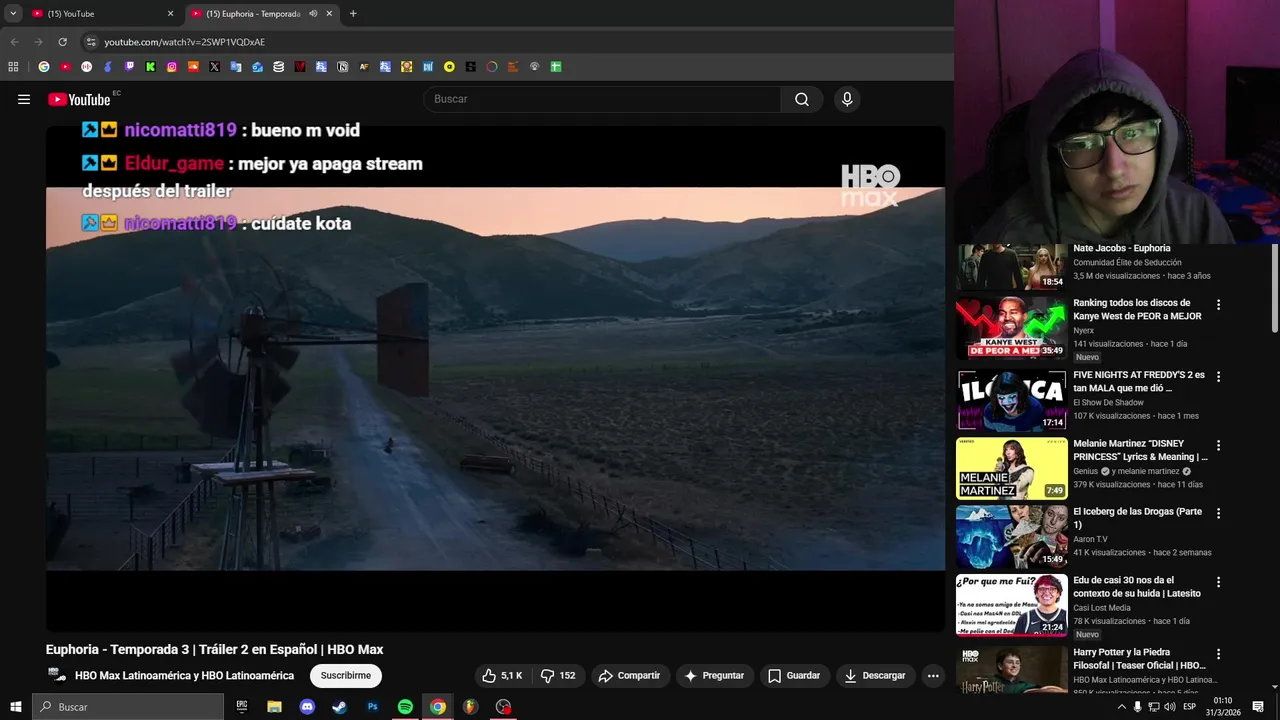The width and height of the screenshot is (1280, 720).
Task: Open the apps grid bookmark
Action: click(x=13, y=67)
